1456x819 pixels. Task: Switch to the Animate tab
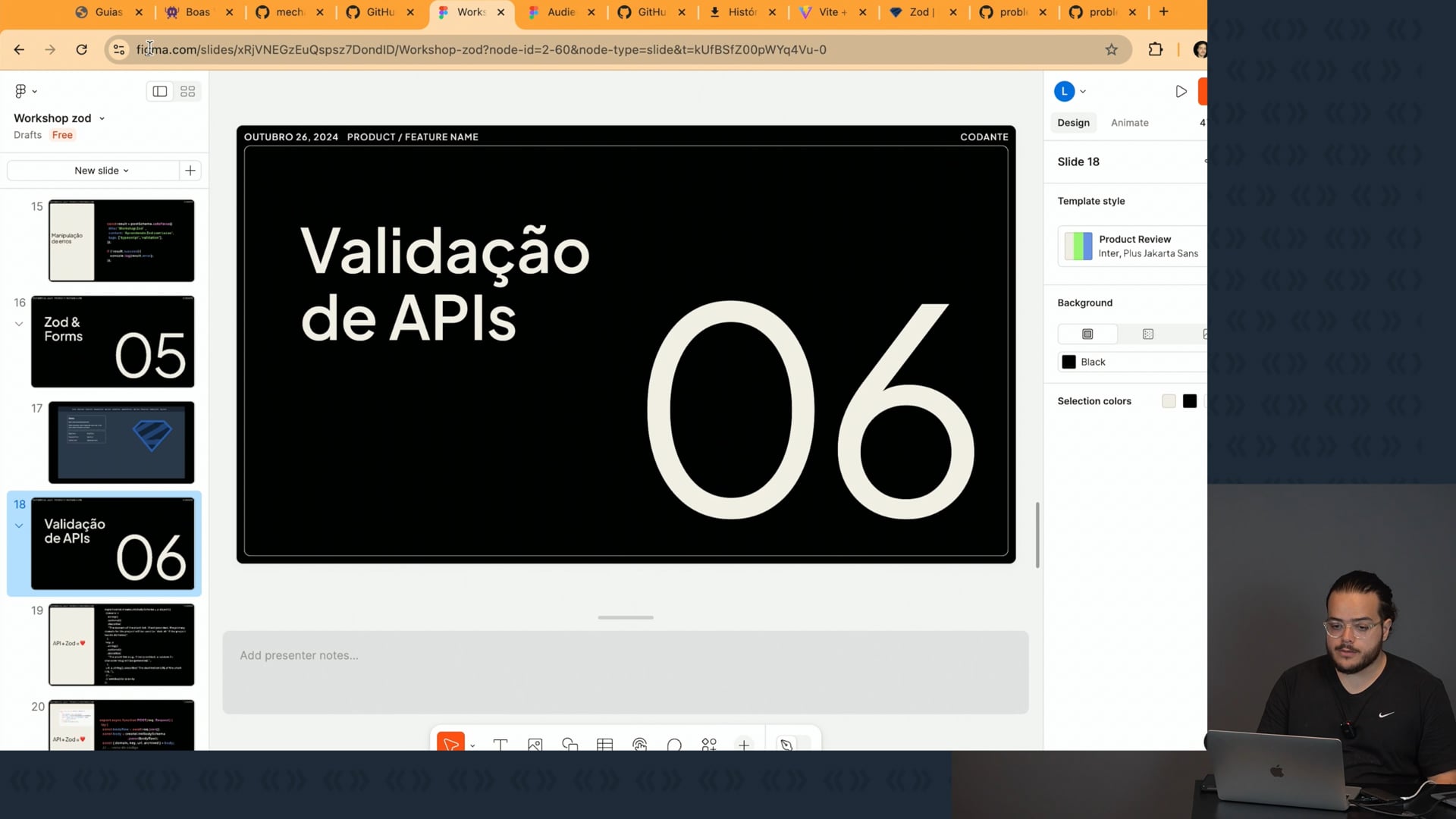tap(1129, 123)
